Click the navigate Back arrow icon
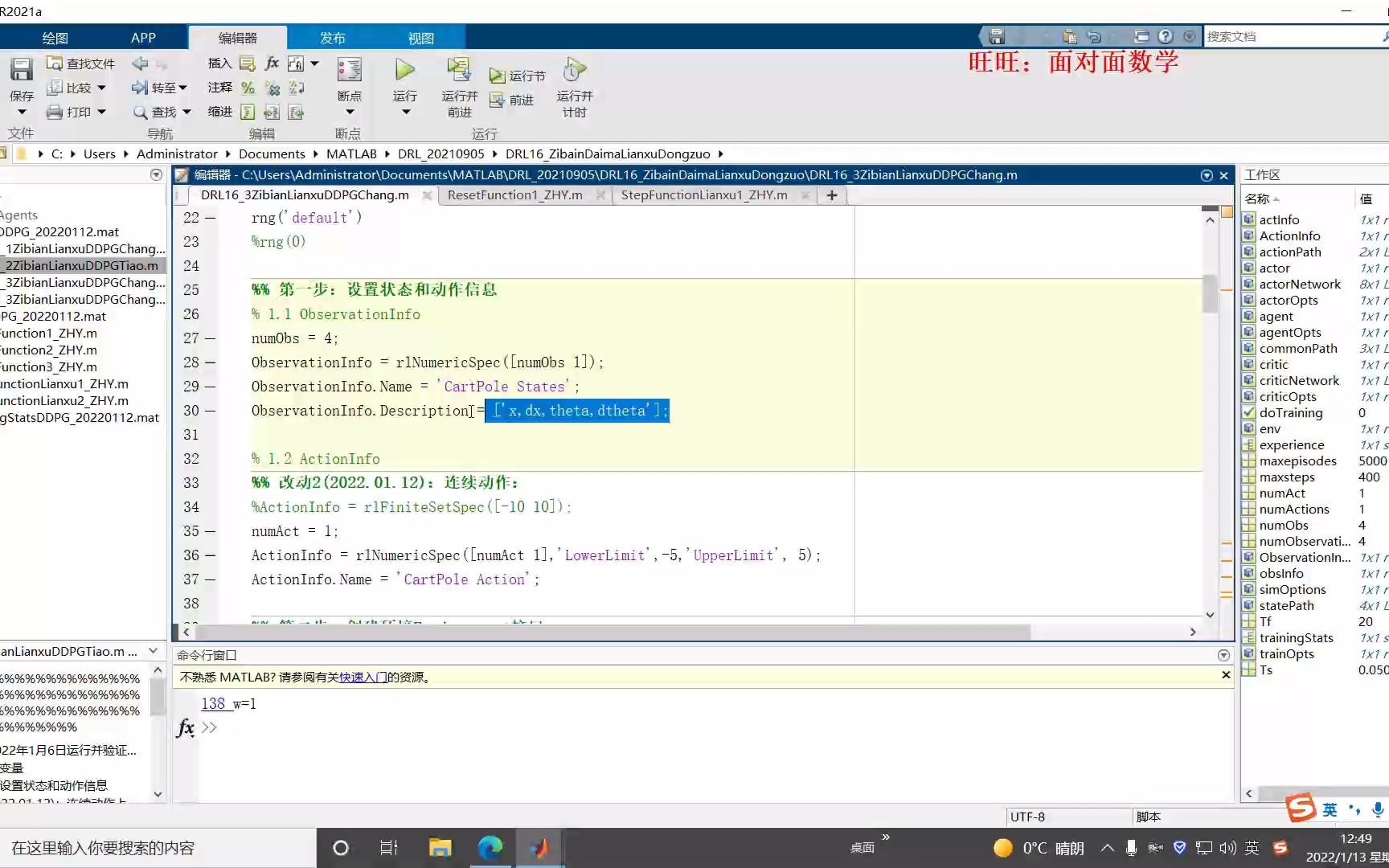Screen dimensions: 1389x868 pyautogui.click(x=140, y=63)
